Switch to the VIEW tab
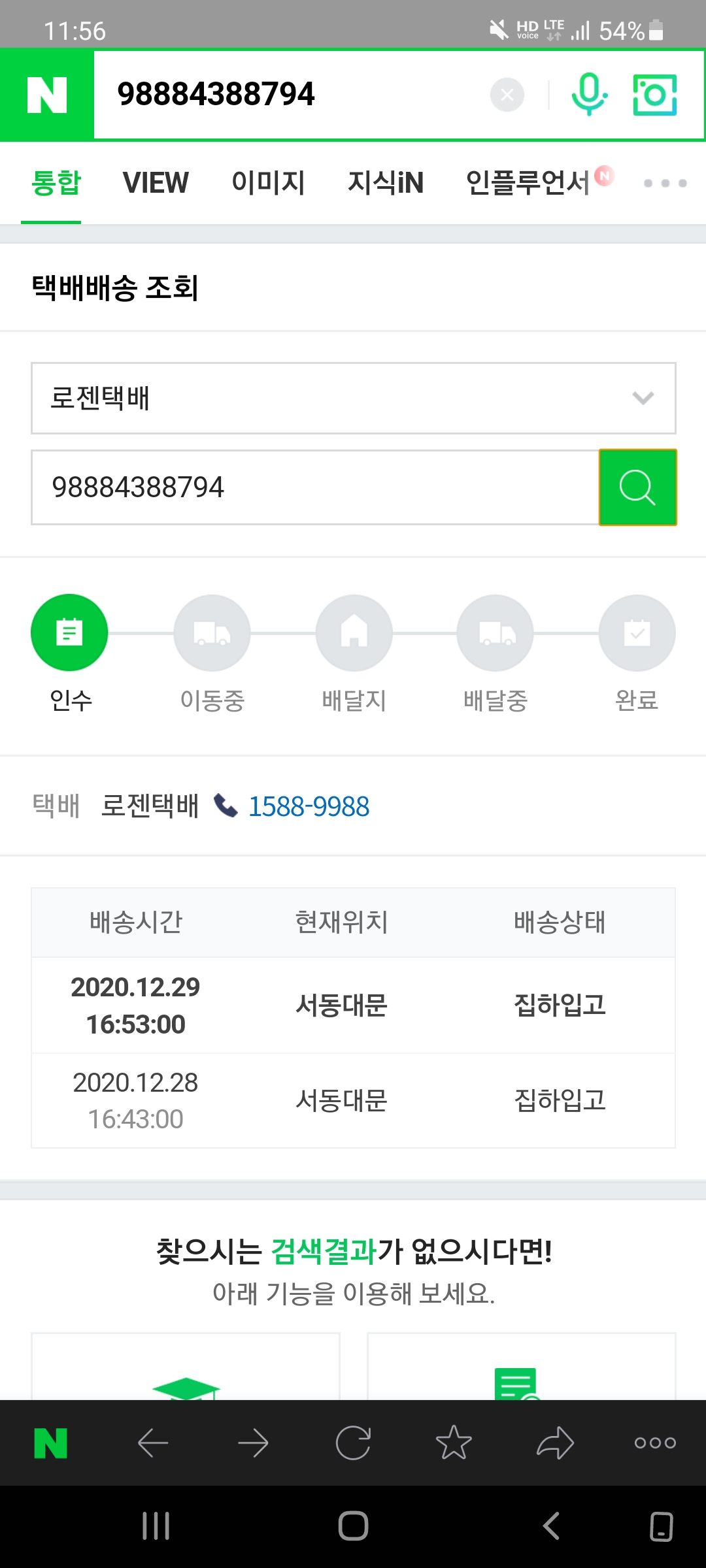The width and height of the screenshot is (706, 1568). click(x=156, y=183)
